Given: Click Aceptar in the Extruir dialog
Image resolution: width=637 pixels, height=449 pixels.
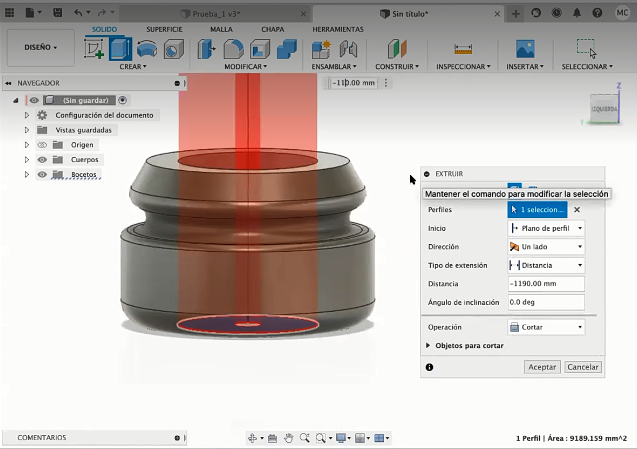Looking at the screenshot, I should (542, 367).
